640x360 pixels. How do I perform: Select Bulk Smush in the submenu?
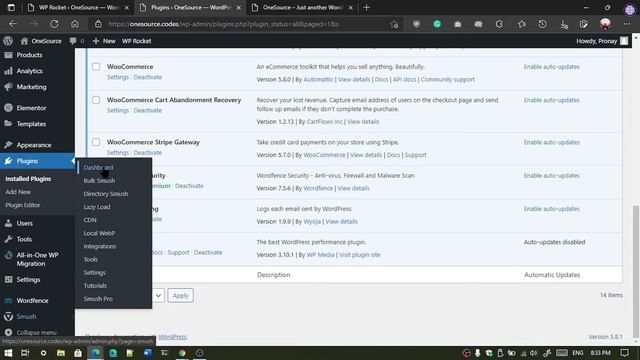[x=99, y=180]
